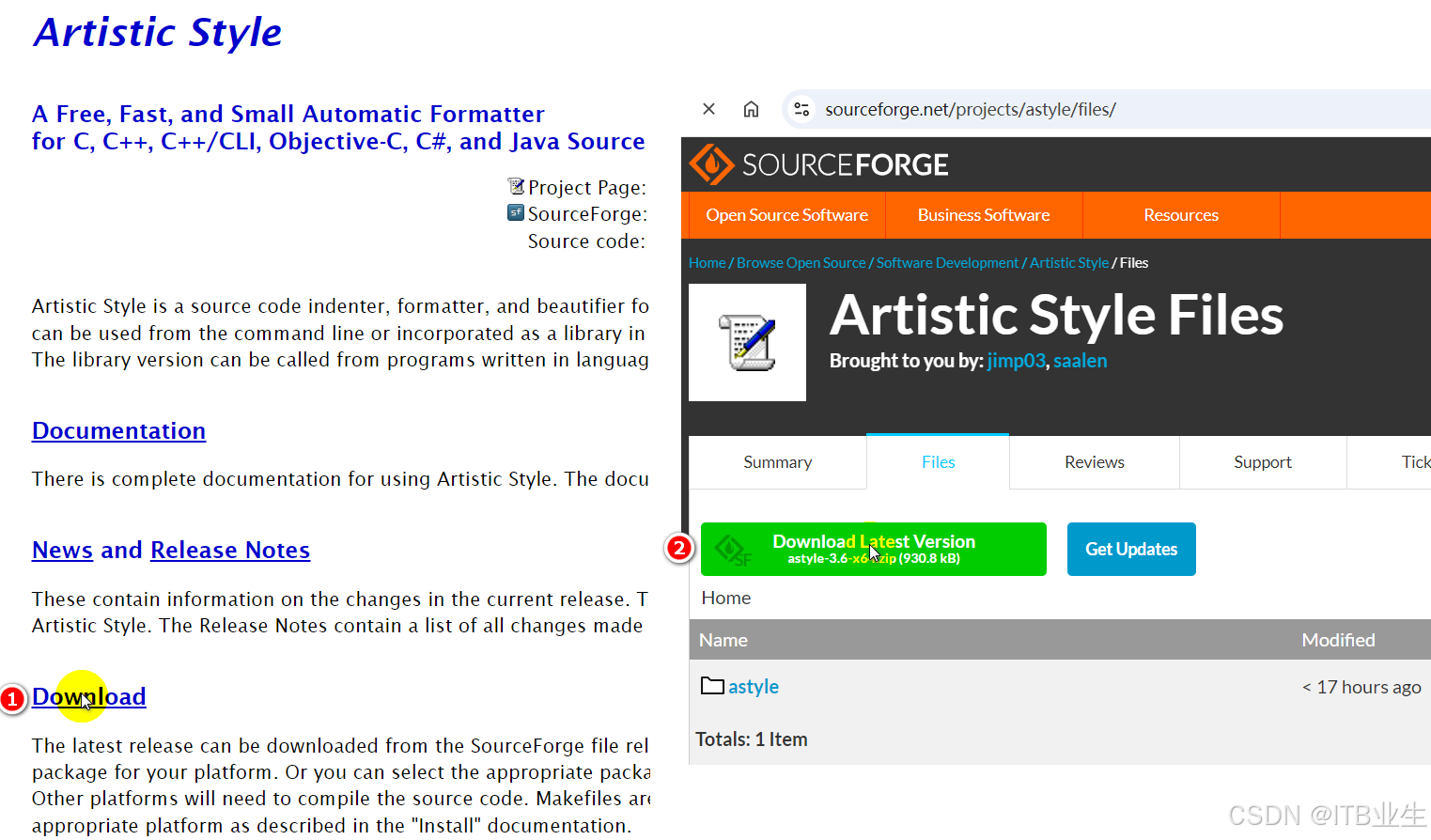Open the News link
The width and height of the screenshot is (1431, 840).
62,550
